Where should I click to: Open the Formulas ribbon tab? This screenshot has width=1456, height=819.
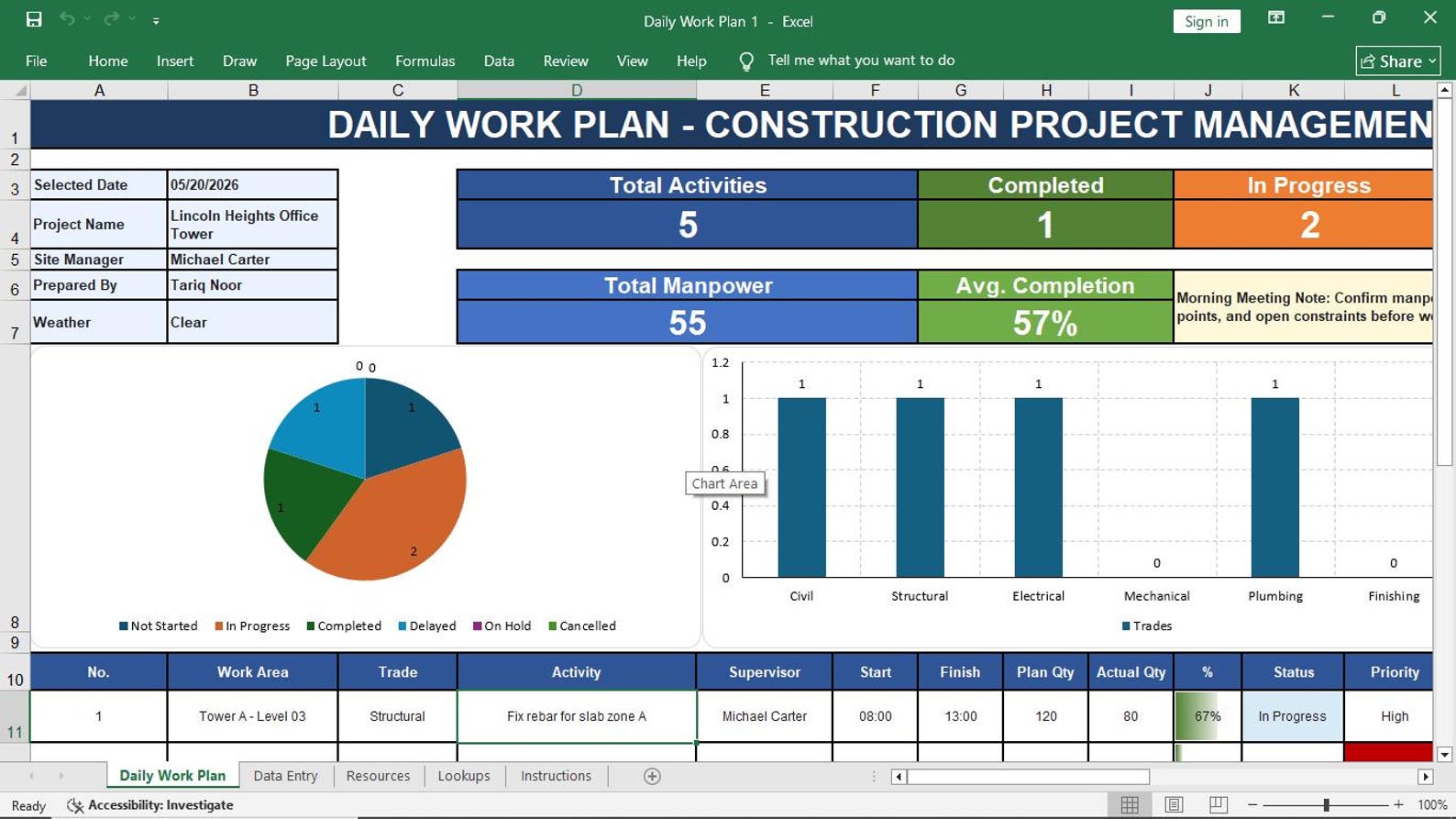[425, 61]
